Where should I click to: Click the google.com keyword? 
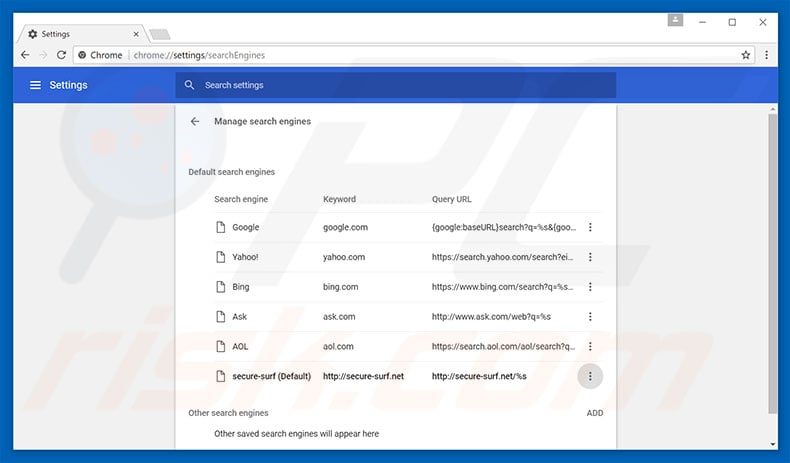tap(345, 227)
